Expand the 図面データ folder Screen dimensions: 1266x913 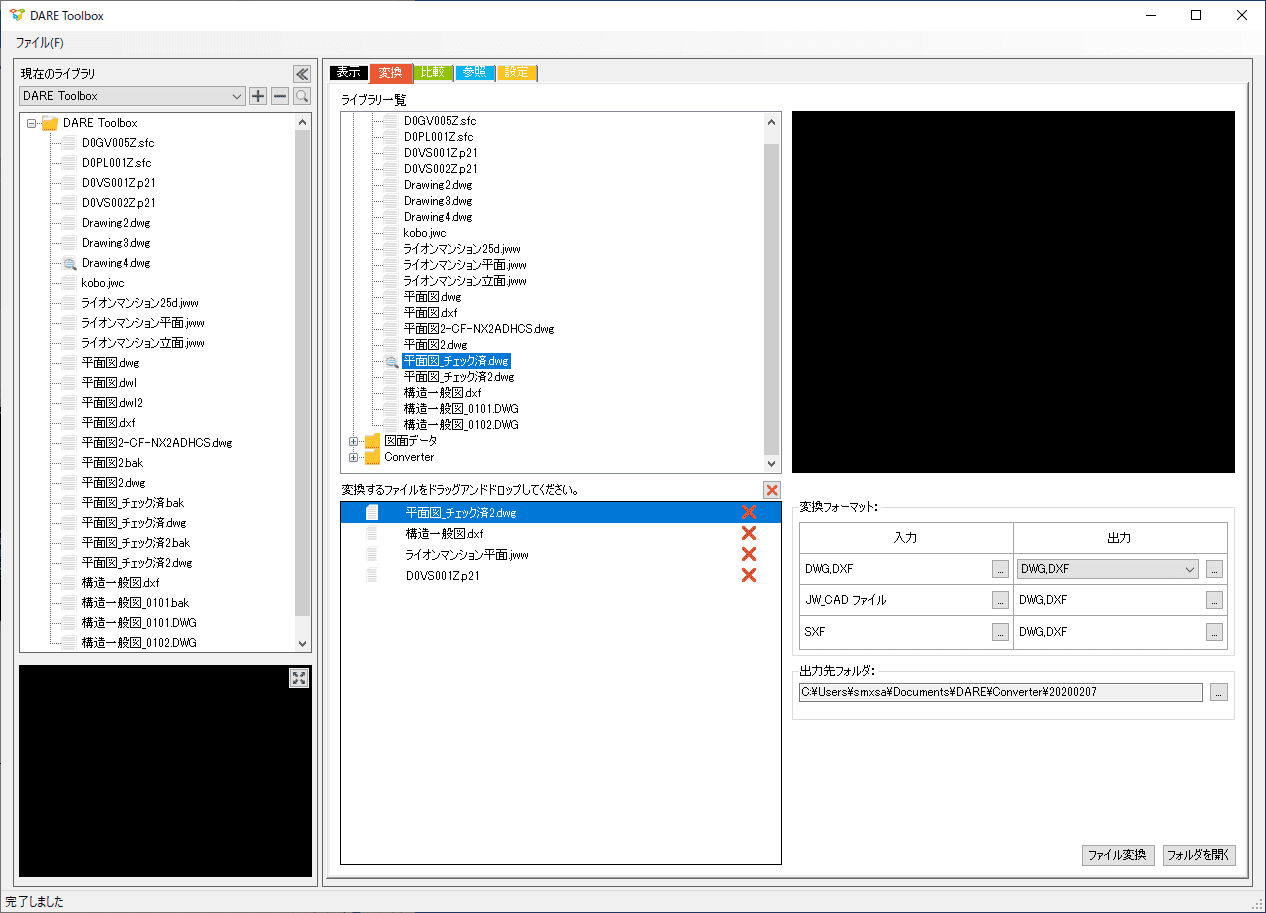coord(354,441)
